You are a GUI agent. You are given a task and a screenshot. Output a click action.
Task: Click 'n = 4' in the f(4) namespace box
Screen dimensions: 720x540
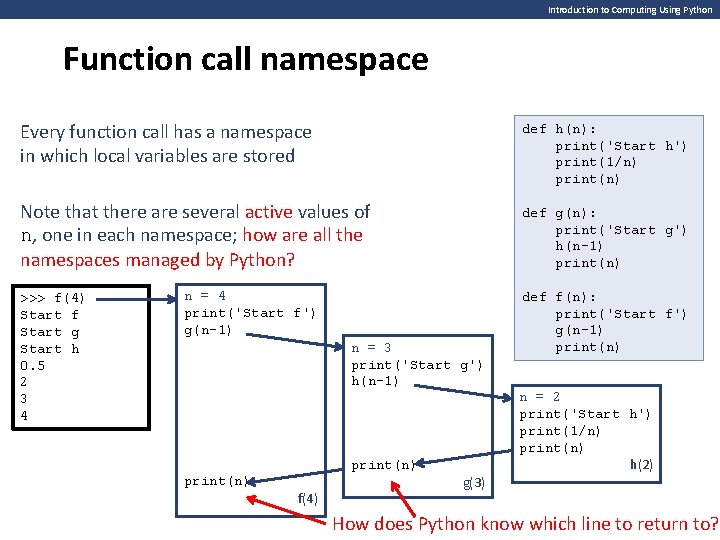coord(205,296)
